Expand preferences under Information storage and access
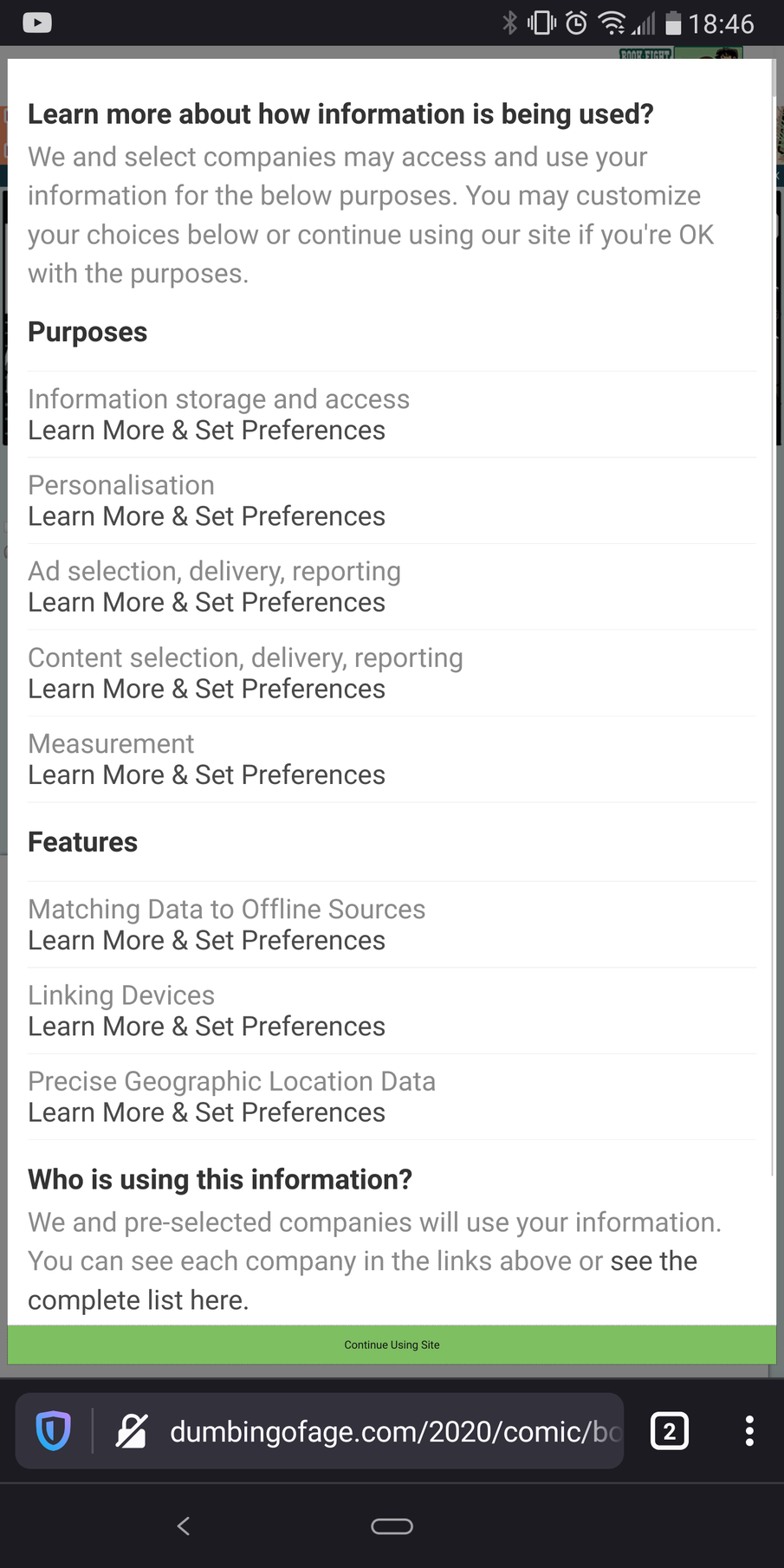This screenshot has height=1568, width=784. point(206,431)
